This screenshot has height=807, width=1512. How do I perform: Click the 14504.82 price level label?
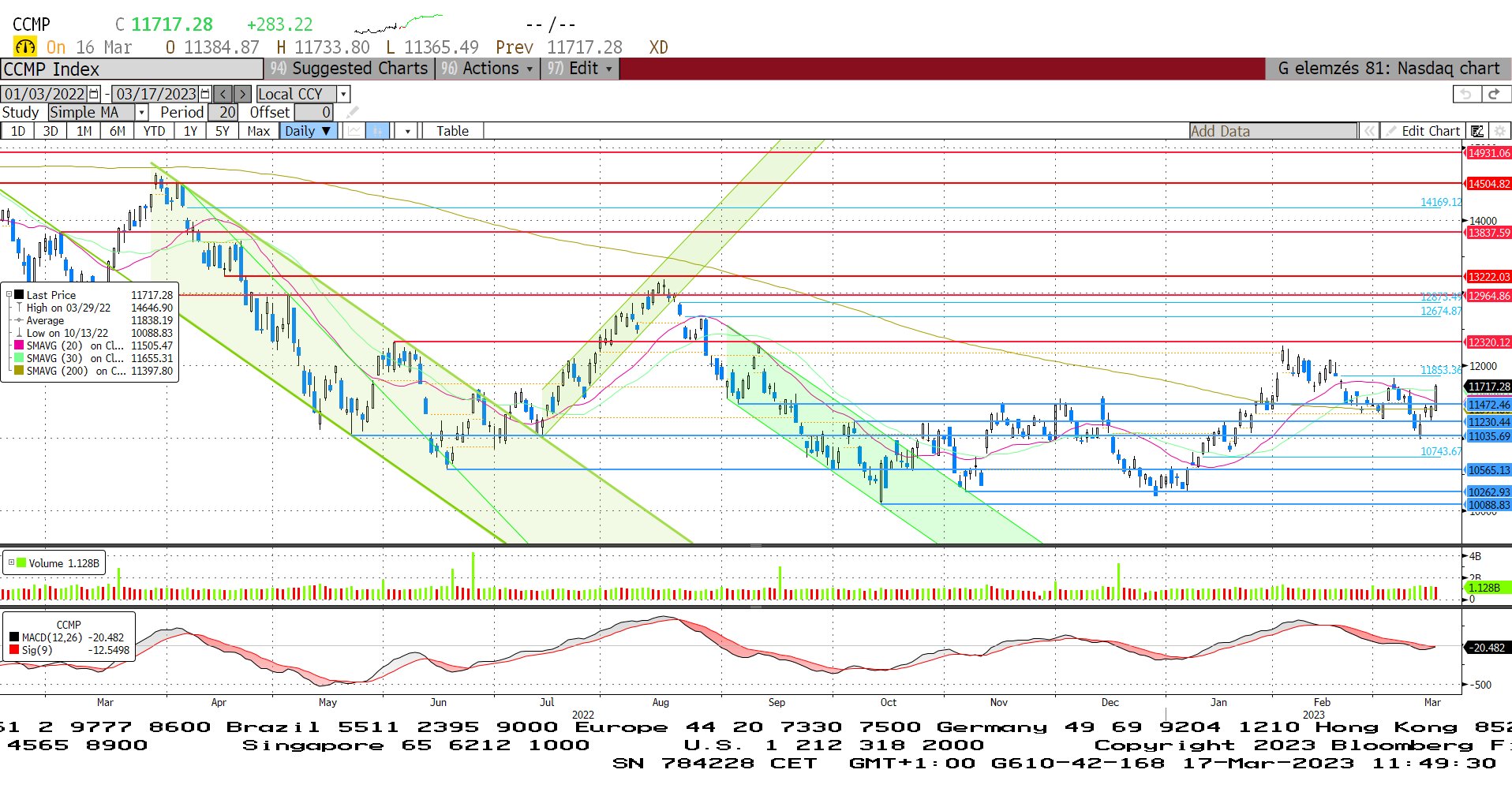pyautogui.click(x=1488, y=184)
